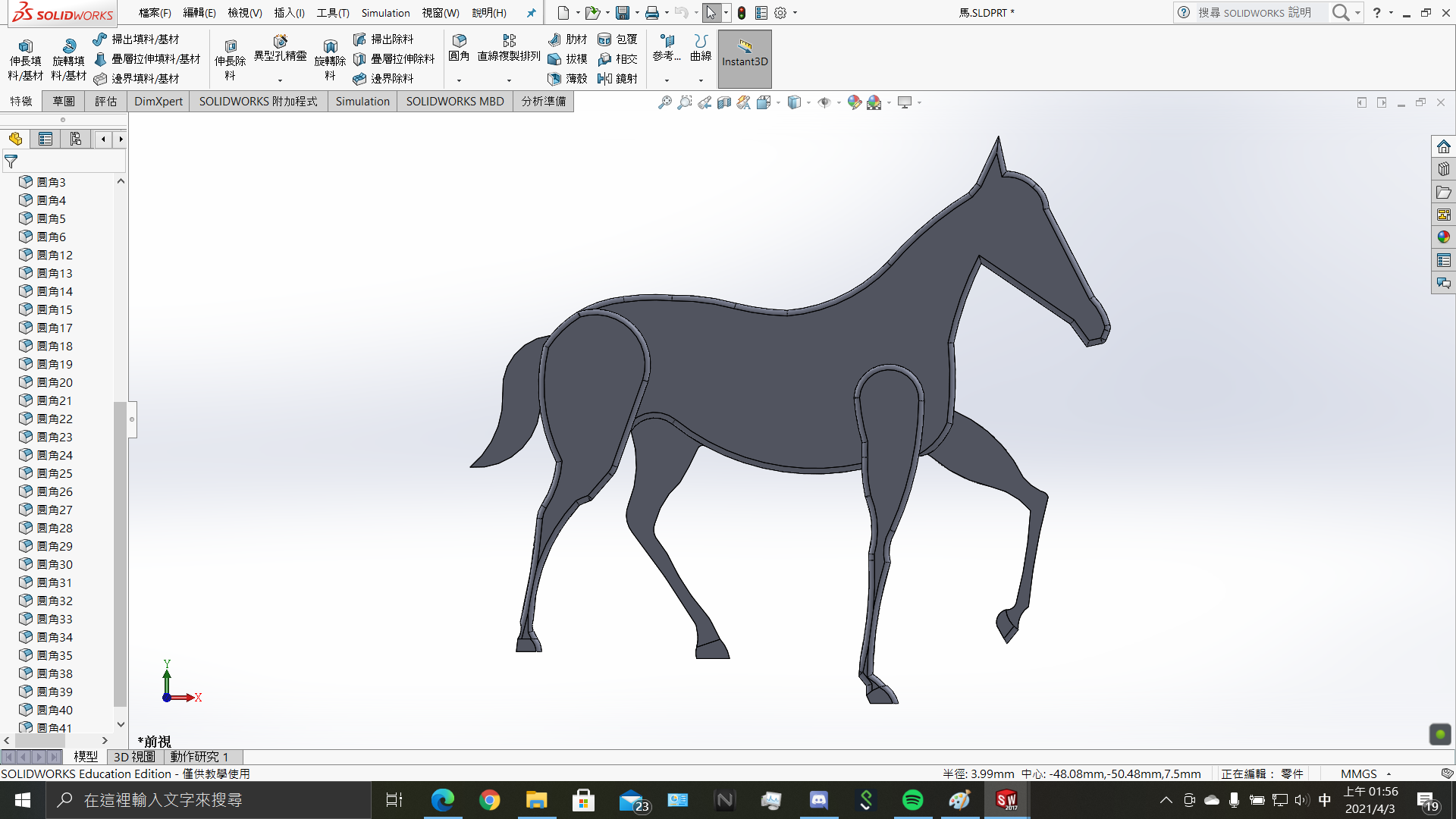The width and height of the screenshot is (1456, 819).
Task: Open the FeatureManager design tree tab icon
Action: [x=16, y=139]
